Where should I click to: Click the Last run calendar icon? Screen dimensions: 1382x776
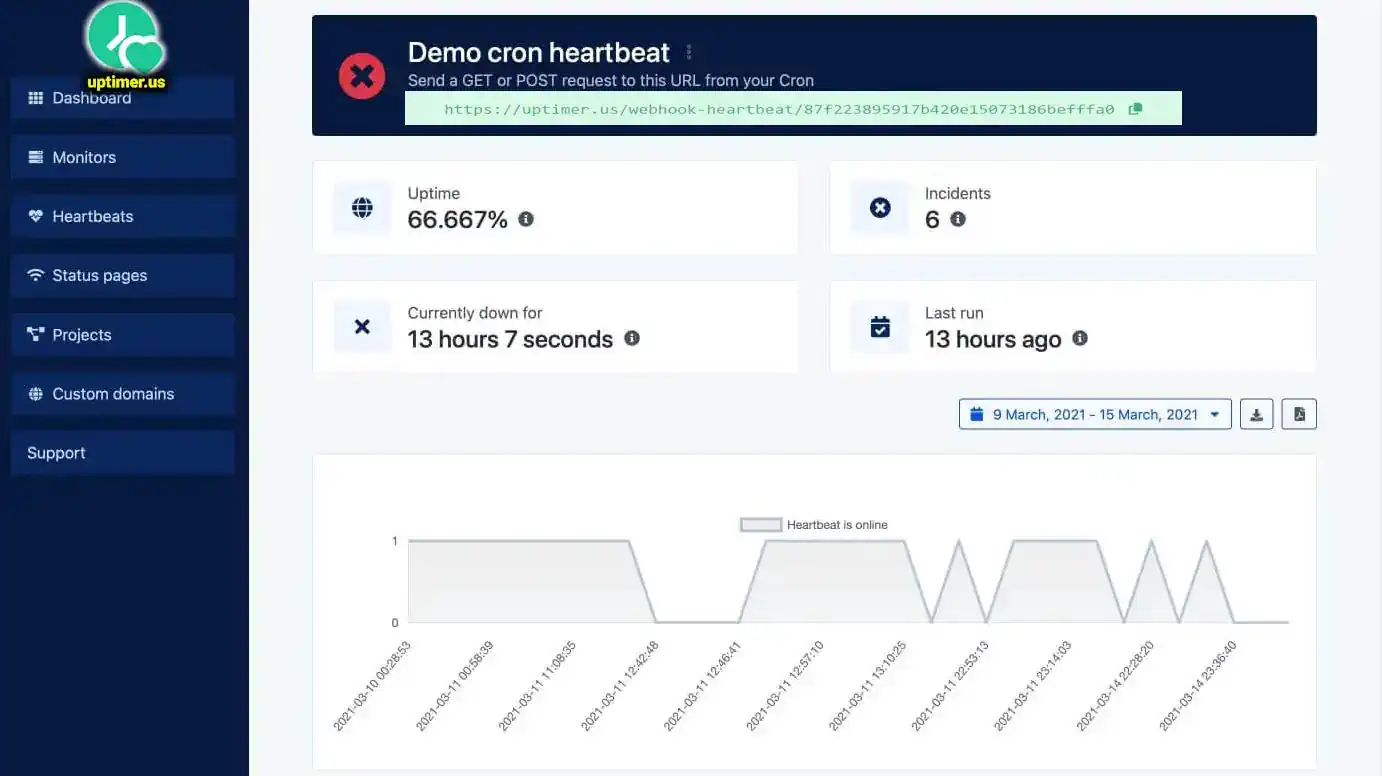(x=880, y=326)
